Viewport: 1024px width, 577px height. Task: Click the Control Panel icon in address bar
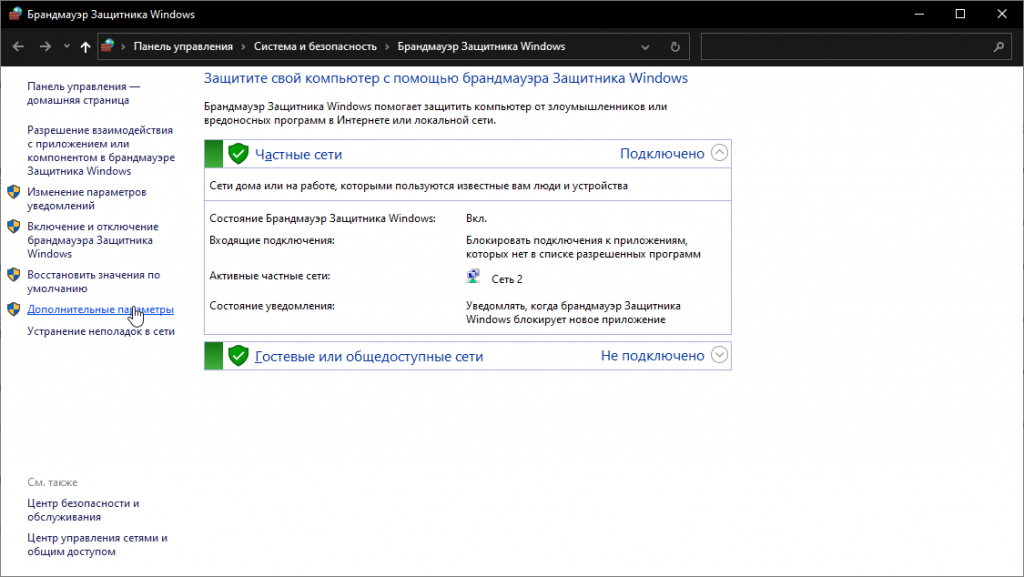pos(108,46)
